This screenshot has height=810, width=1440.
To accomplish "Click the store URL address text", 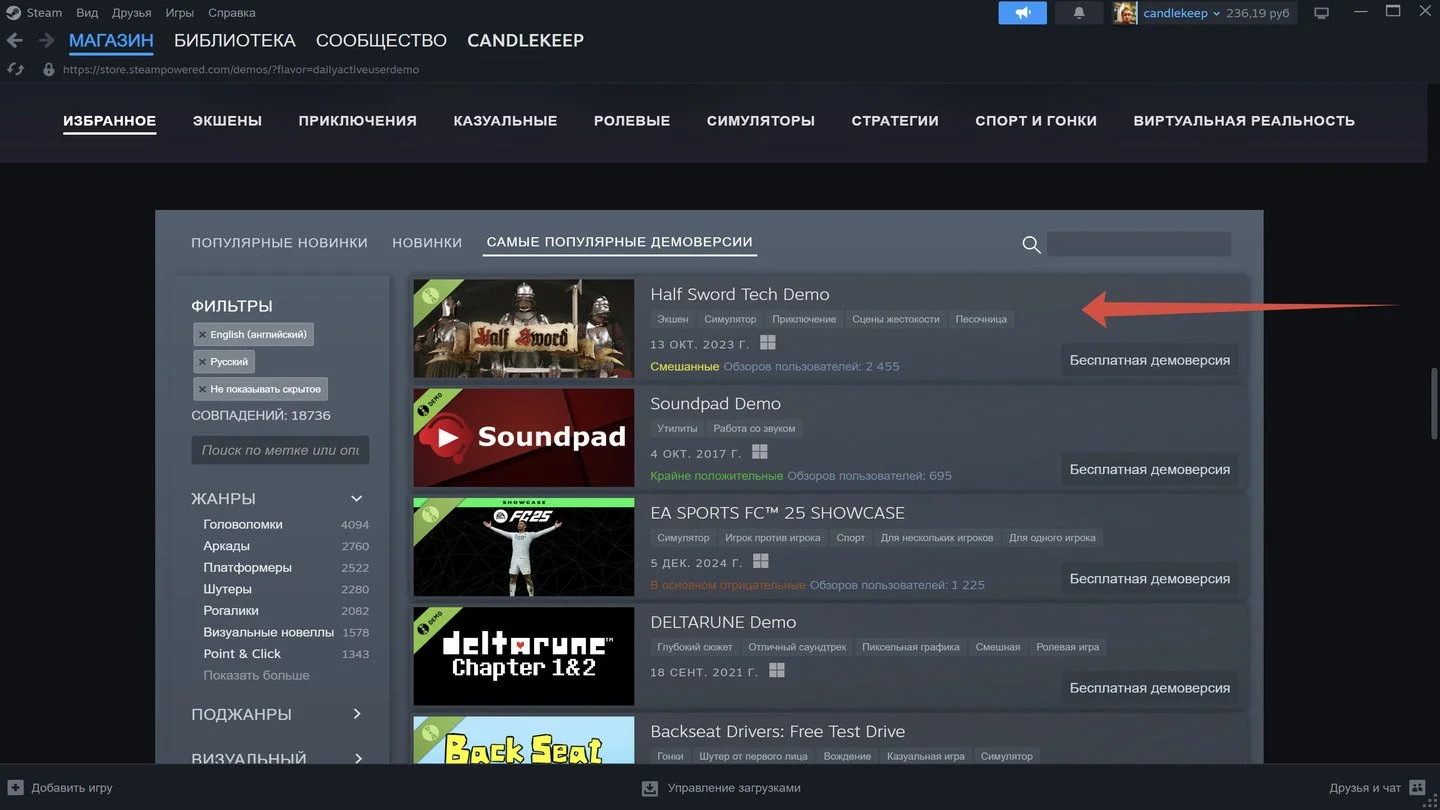I will click(x=241, y=70).
